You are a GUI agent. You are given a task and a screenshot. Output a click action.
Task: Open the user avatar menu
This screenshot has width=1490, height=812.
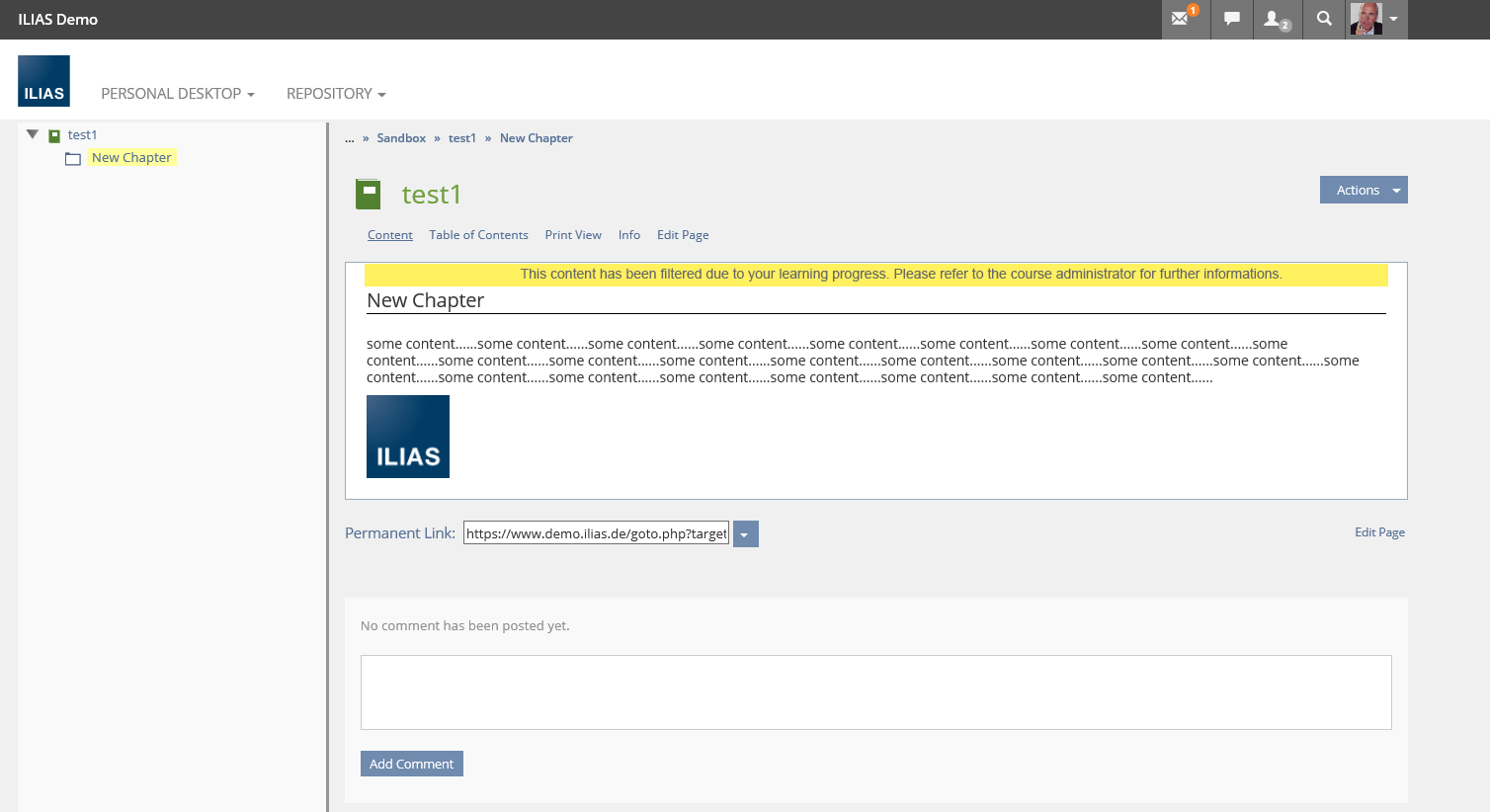(1376, 19)
